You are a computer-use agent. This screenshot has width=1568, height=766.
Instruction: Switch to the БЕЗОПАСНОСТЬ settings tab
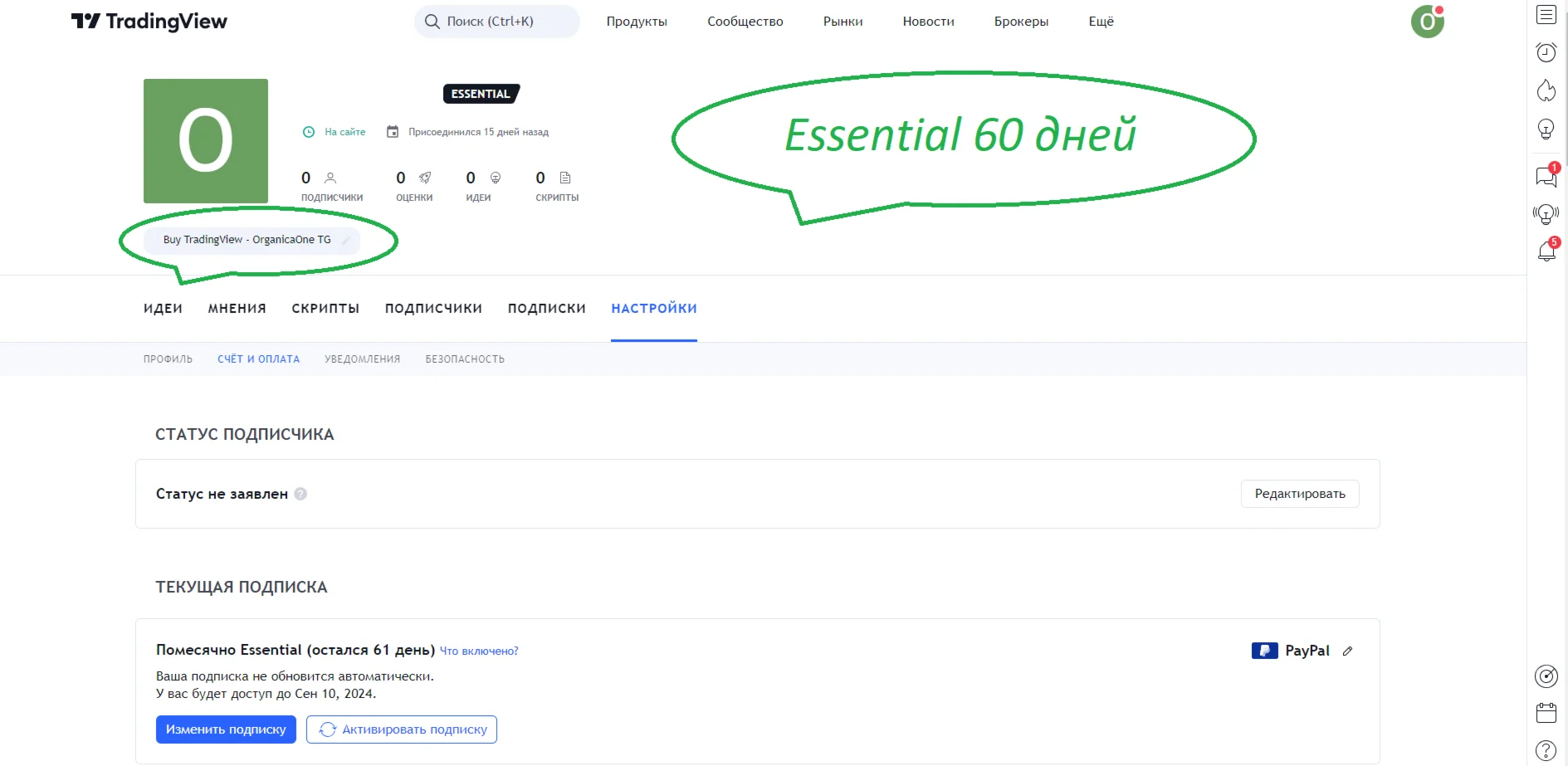(465, 359)
